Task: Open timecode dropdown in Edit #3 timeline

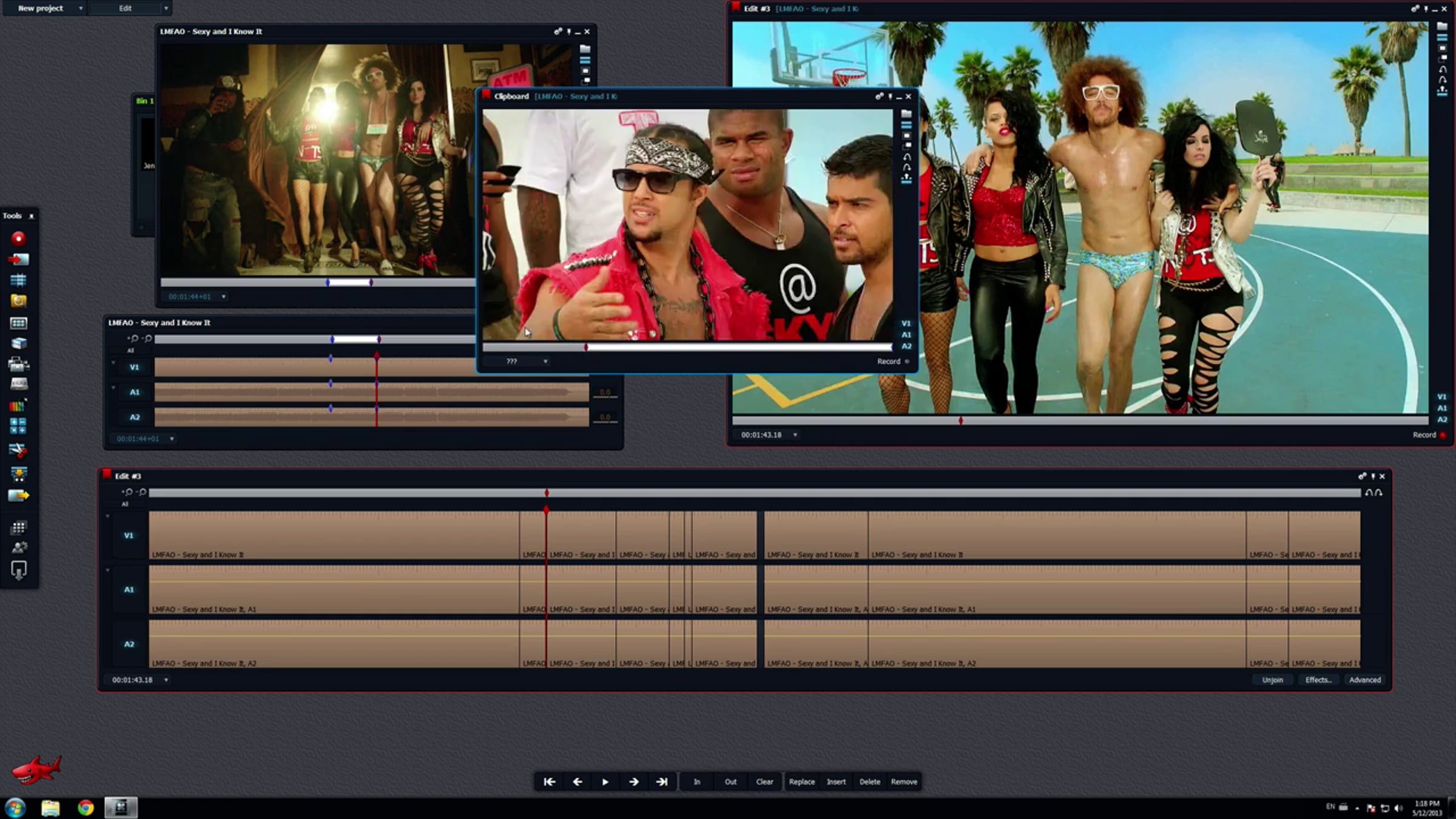Action: [x=166, y=680]
